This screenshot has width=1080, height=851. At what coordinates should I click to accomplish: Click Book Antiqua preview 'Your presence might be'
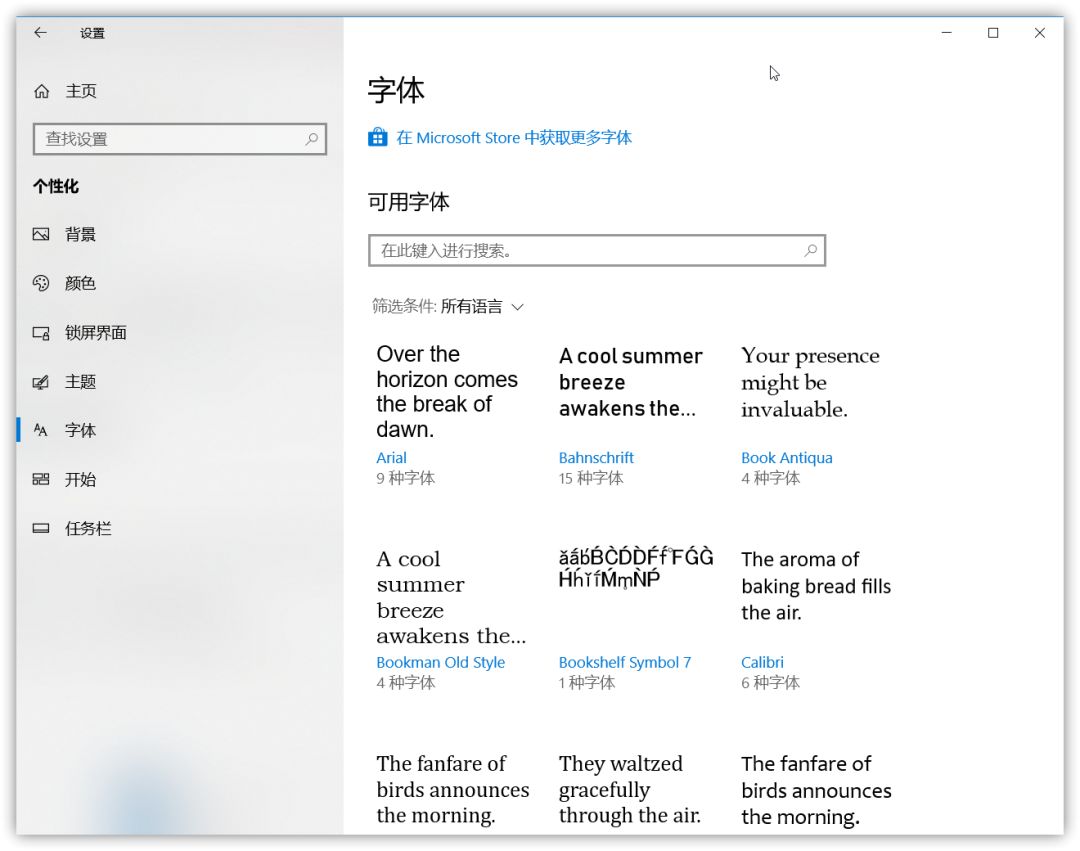(x=810, y=382)
